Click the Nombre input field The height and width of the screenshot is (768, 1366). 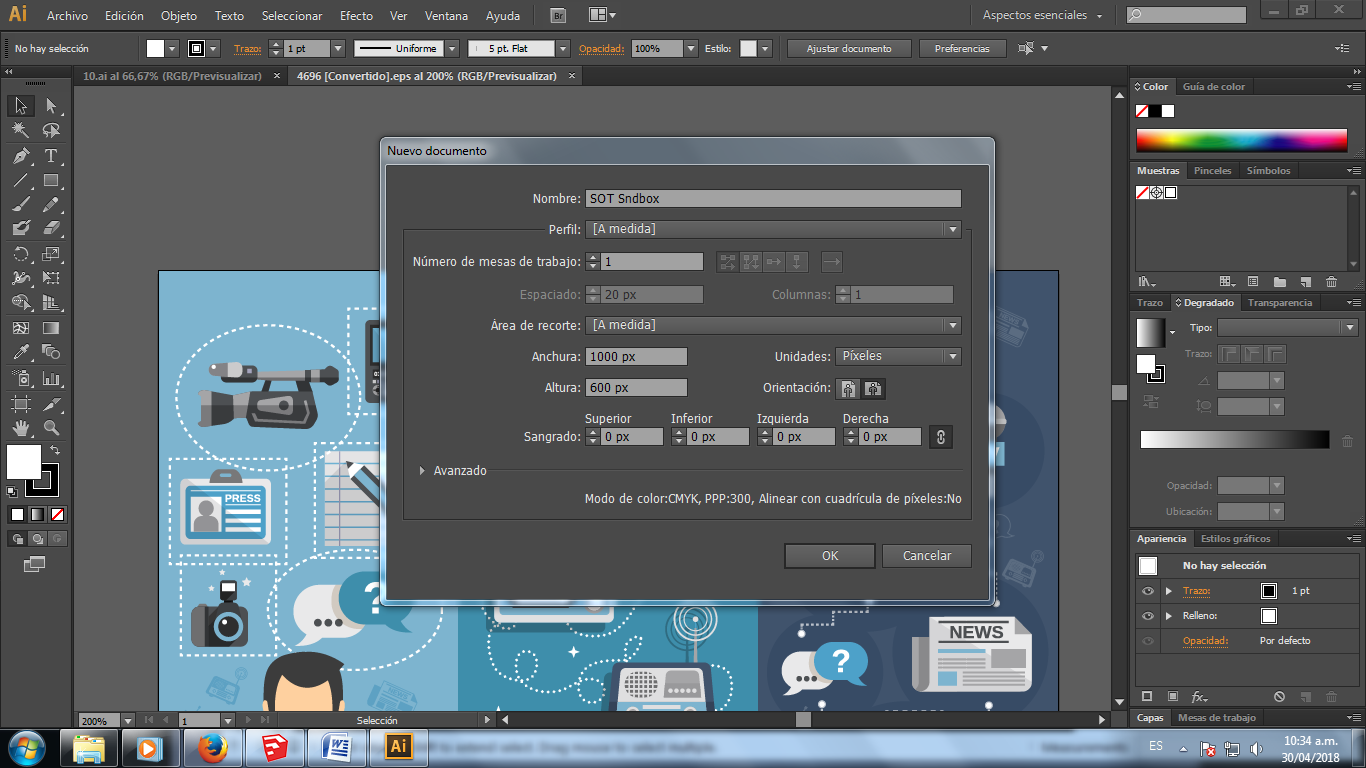coord(773,199)
